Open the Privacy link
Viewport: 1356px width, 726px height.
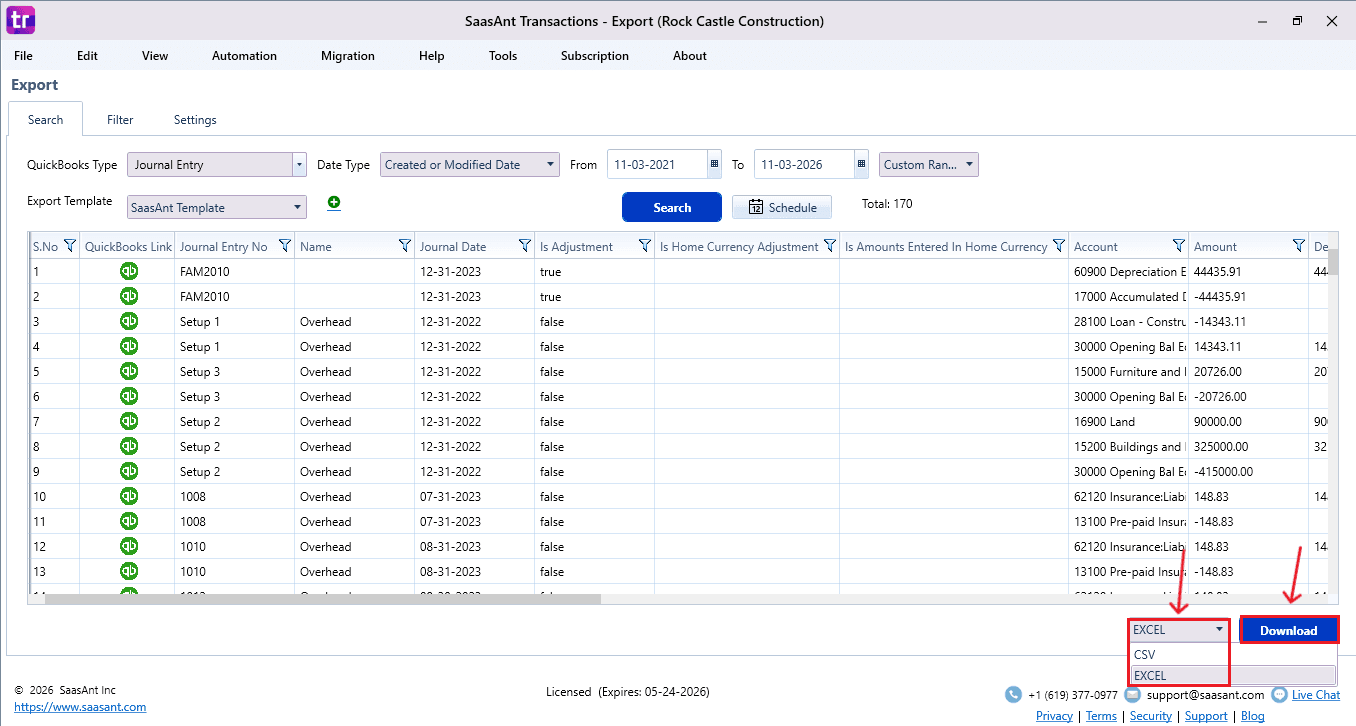point(1054,715)
